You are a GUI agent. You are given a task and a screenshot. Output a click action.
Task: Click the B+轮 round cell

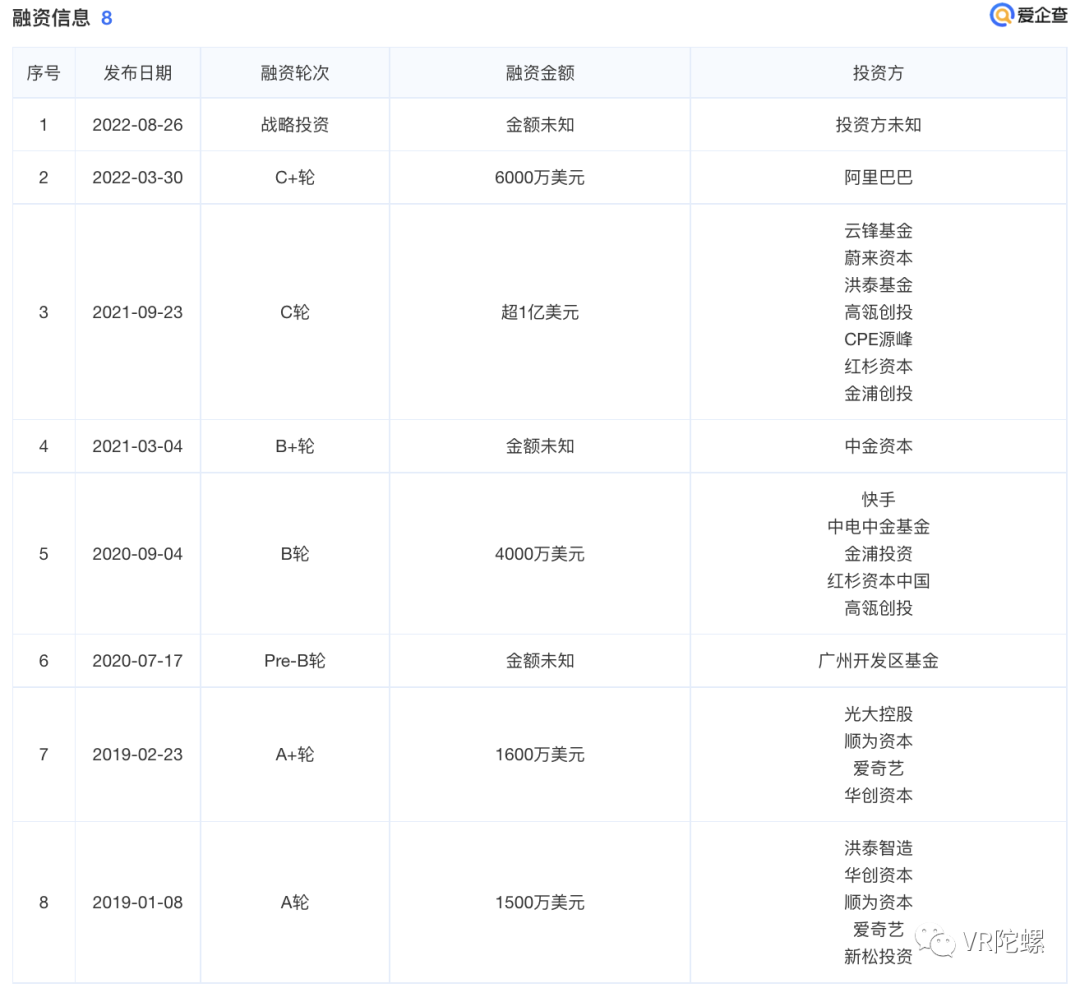[x=295, y=446]
